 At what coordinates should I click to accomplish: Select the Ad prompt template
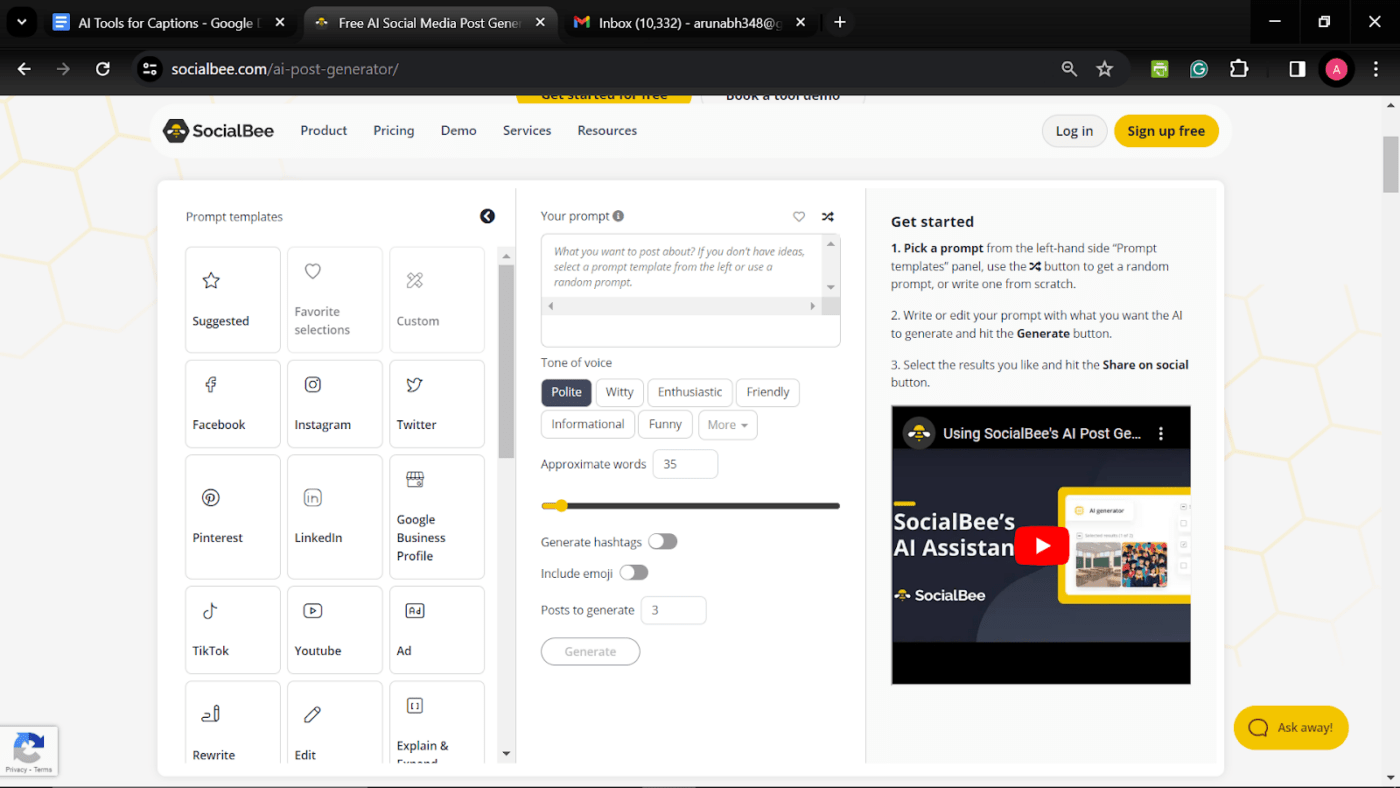coord(436,630)
